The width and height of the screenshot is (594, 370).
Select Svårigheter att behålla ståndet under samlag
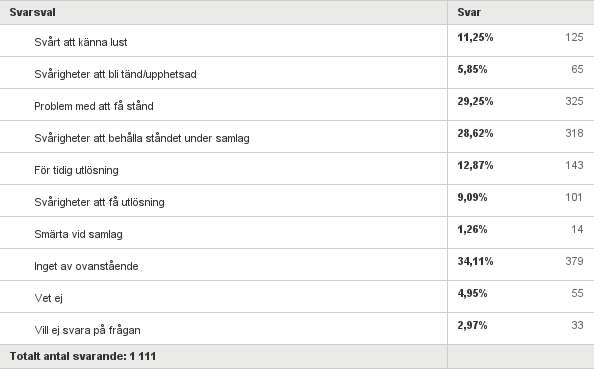coord(297,137)
